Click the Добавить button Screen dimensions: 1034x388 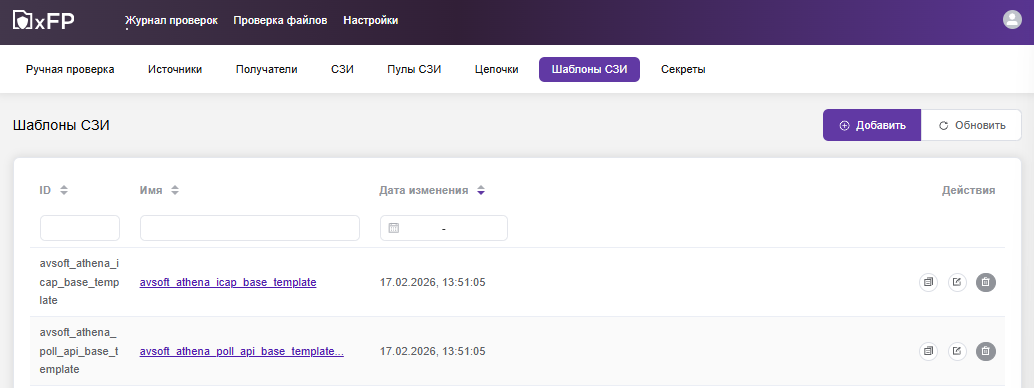[872, 125]
